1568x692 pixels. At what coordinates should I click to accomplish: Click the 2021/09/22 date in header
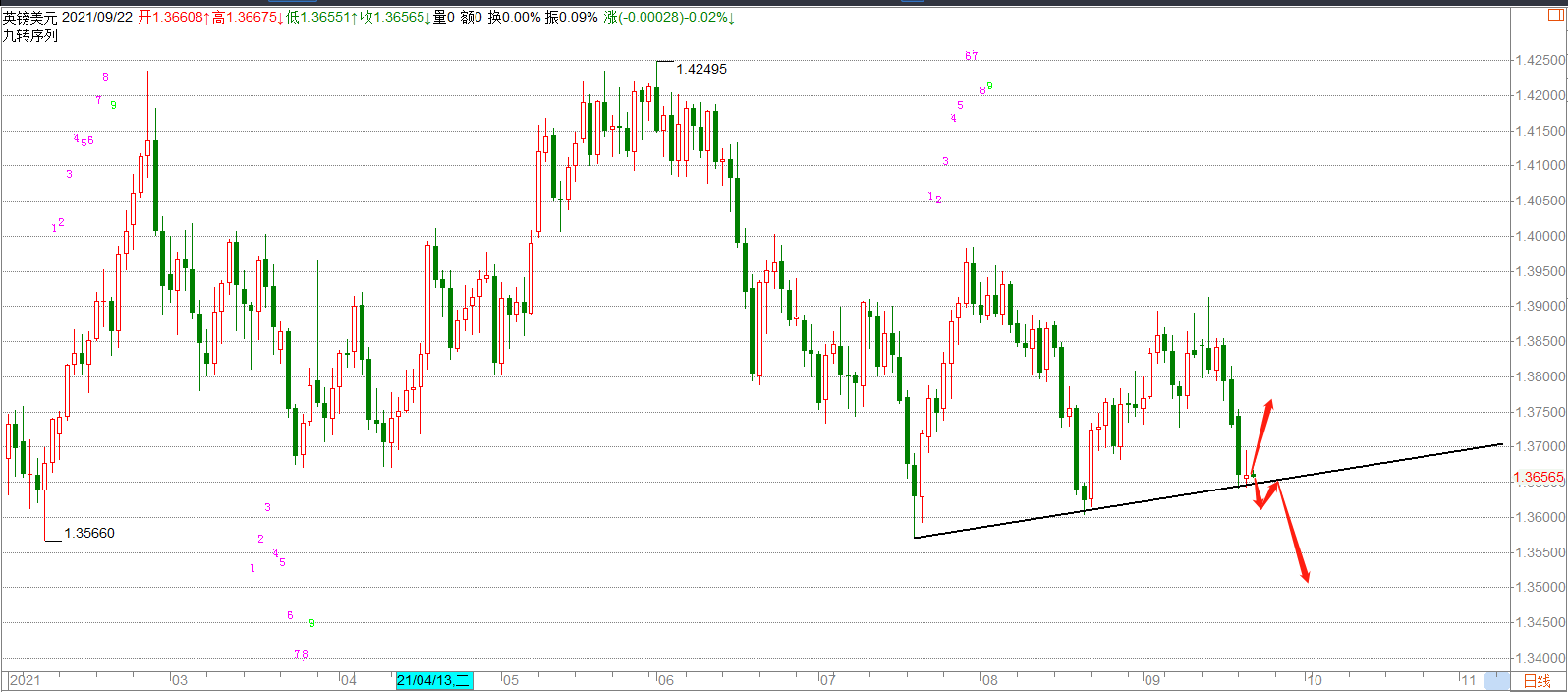point(99,18)
